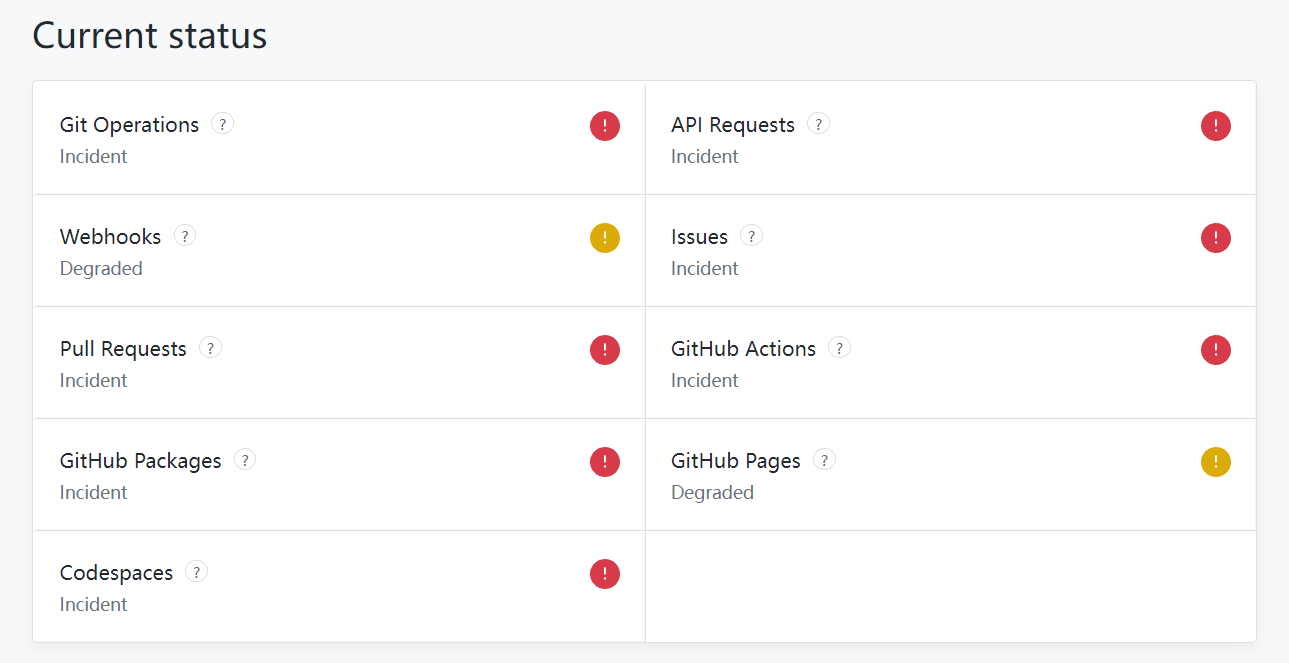The height and width of the screenshot is (663, 1289).
Task: Click the help icon beside Issues
Action: tap(751, 236)
